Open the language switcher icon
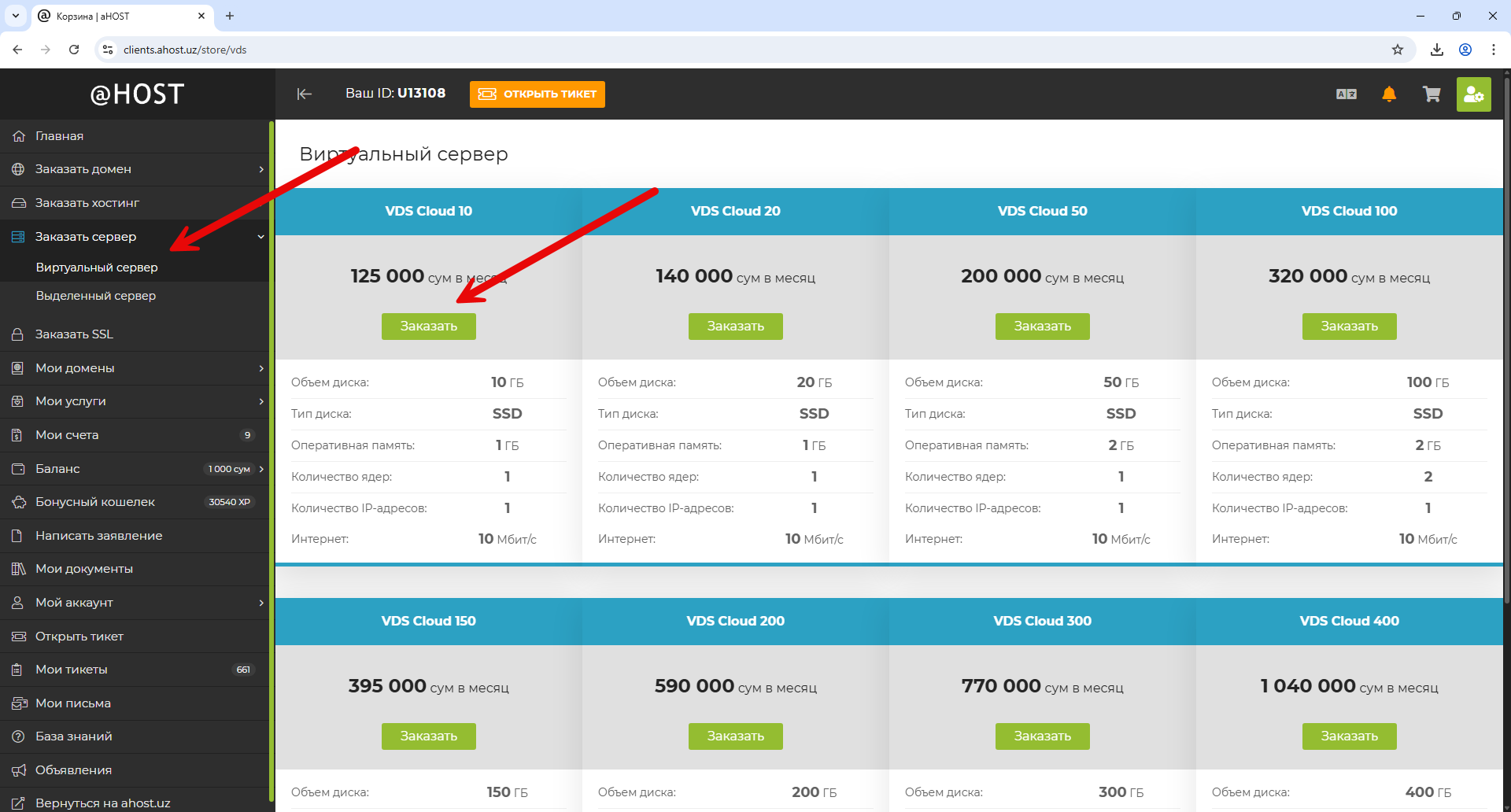 coord(1347,94)
